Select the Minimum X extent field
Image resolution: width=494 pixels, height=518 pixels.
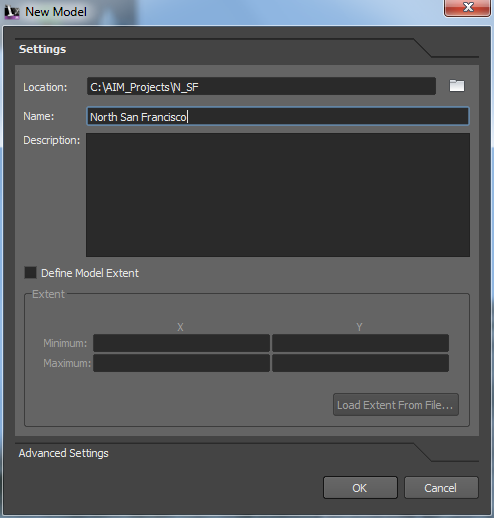(x=181, y=343)
